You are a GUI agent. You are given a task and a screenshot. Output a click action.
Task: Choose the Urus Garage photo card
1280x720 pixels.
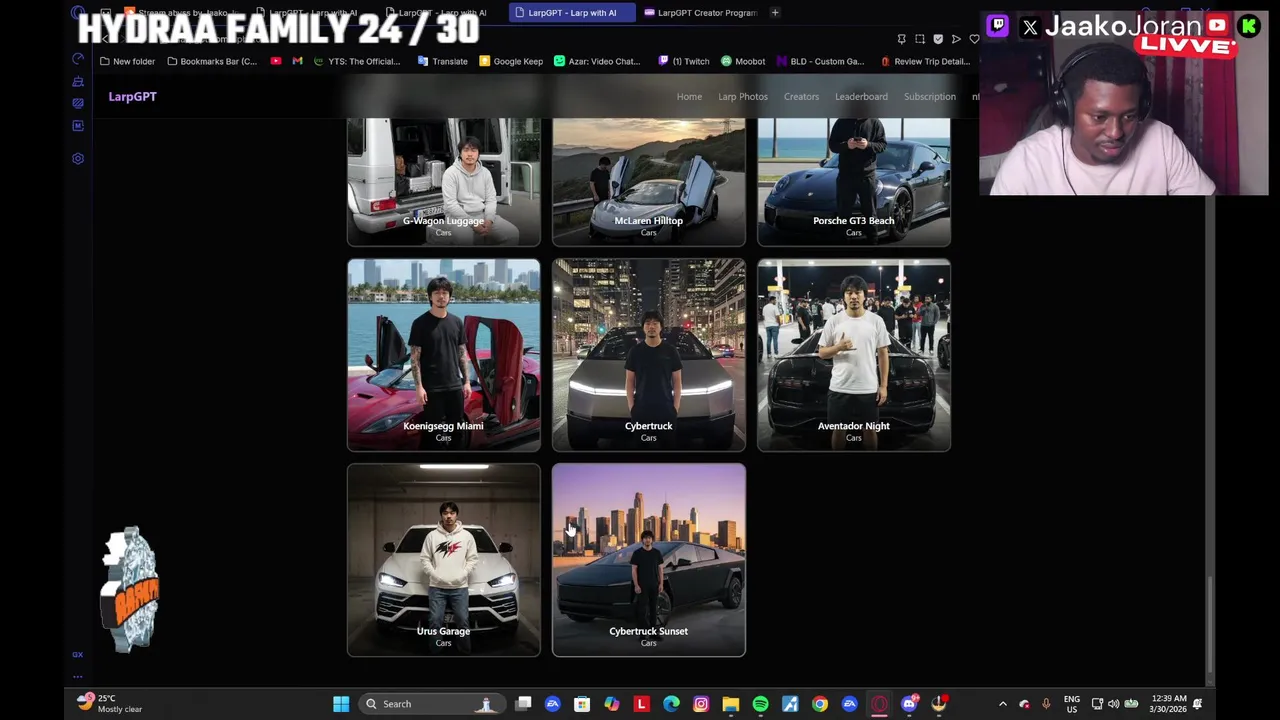pyautogui.click(x=443, y=560)
